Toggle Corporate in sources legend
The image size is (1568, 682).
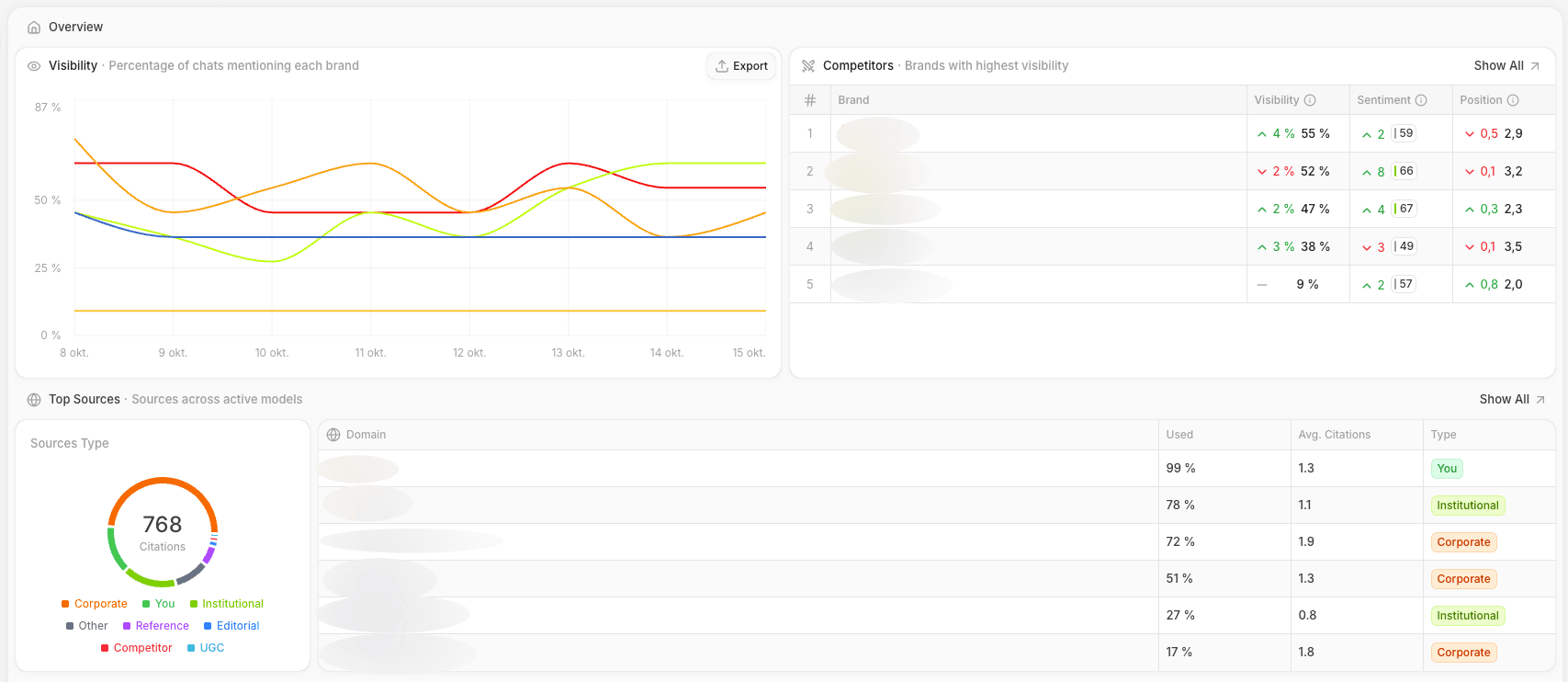tap(95, 604)
